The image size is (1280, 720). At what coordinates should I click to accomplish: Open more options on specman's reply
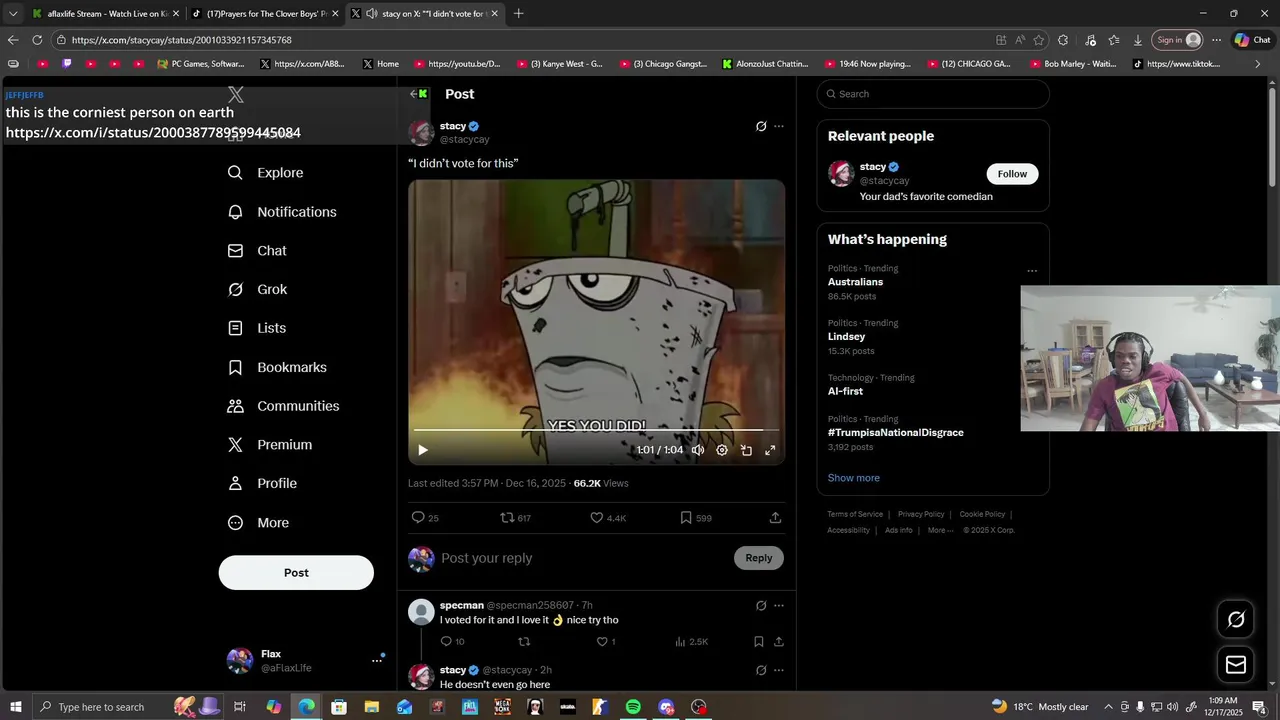(779, 606)
